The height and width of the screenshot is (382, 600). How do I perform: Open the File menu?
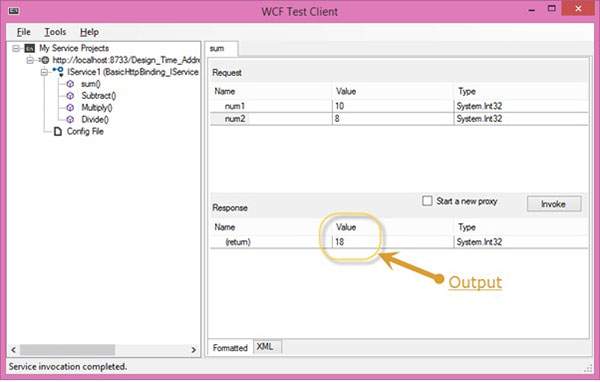23,32
